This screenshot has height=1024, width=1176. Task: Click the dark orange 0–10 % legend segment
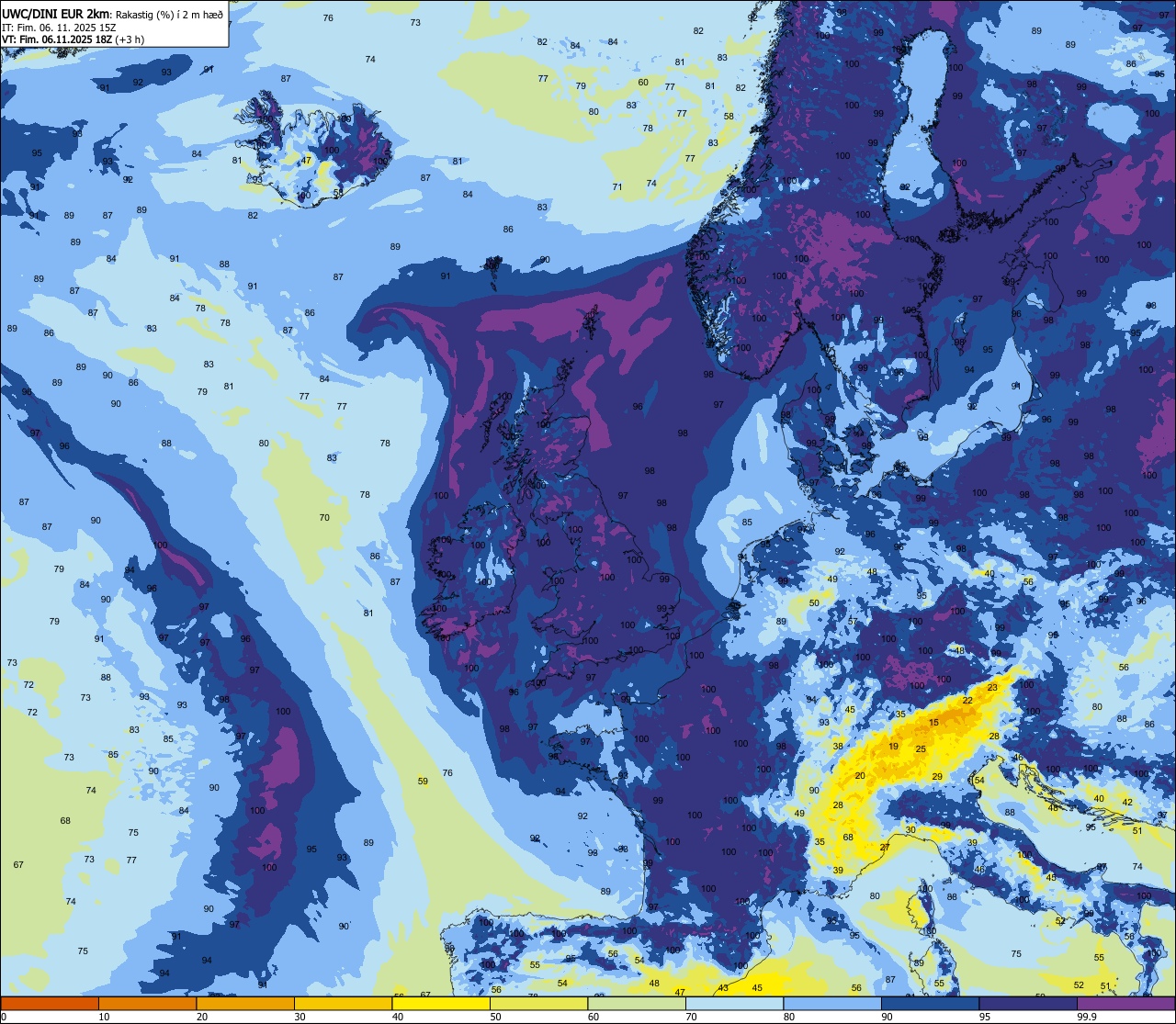click(50, 1003)
